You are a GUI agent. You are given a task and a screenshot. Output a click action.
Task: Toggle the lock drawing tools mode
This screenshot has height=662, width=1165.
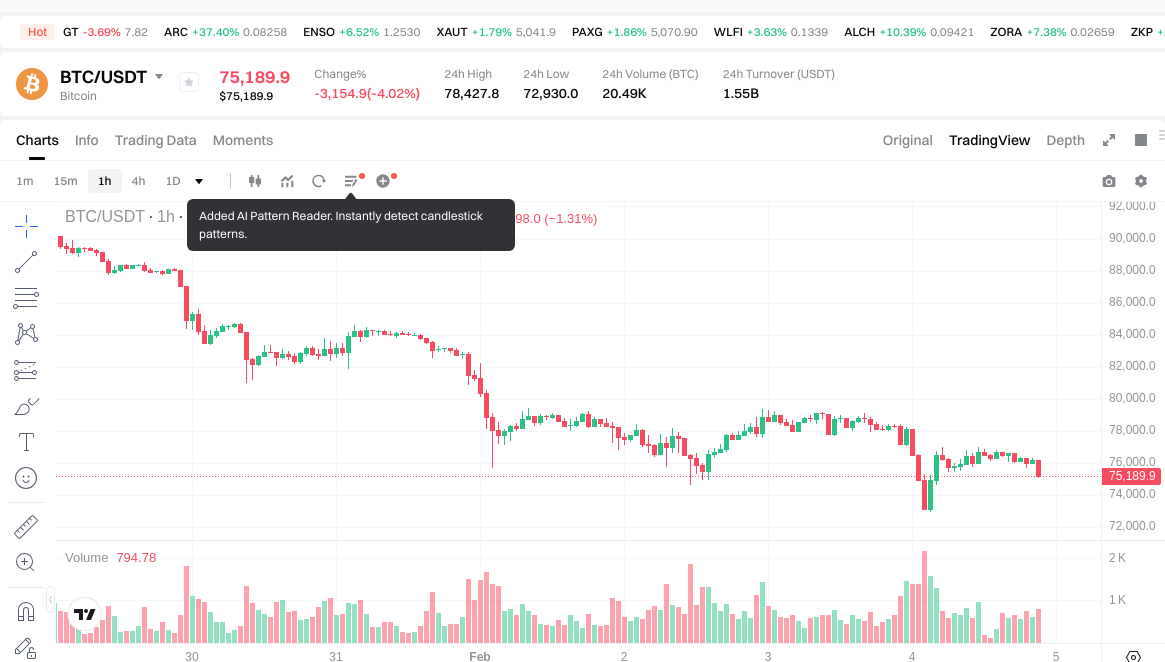point(26,647)
